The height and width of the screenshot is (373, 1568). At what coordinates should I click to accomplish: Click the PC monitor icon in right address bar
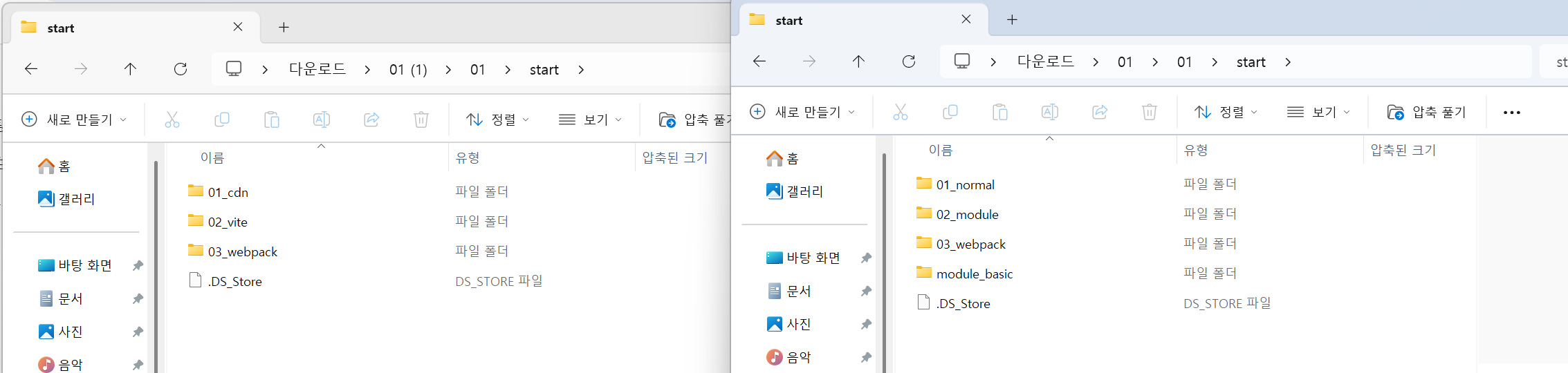tap(962, 61)
